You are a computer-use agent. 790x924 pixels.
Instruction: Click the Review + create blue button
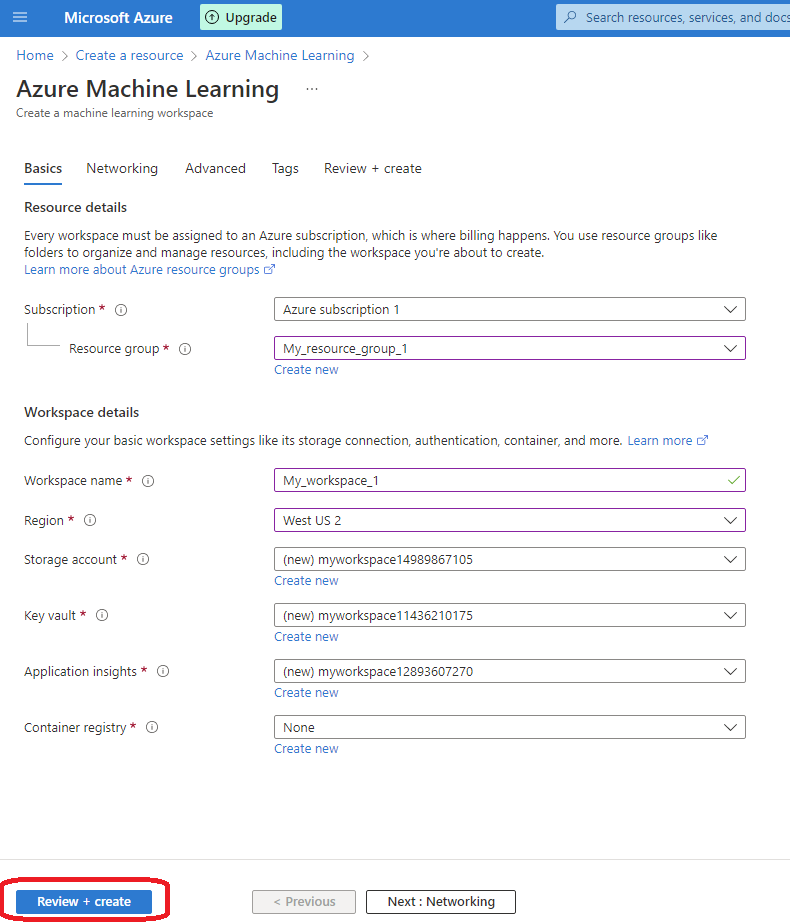[84, 902]
